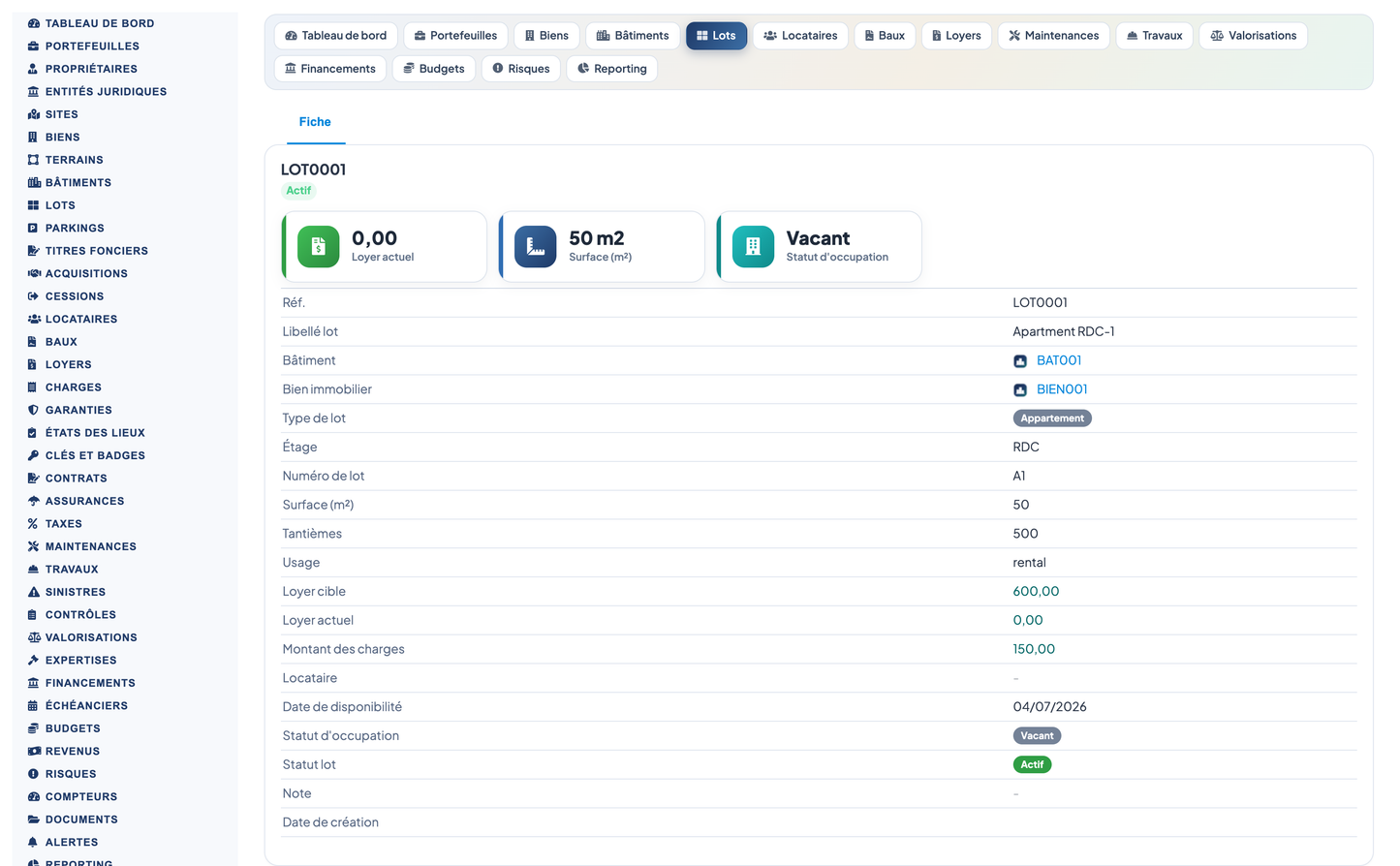Open Risques top navigation tab
The image size is (1400, 866).
coord(520,69)
